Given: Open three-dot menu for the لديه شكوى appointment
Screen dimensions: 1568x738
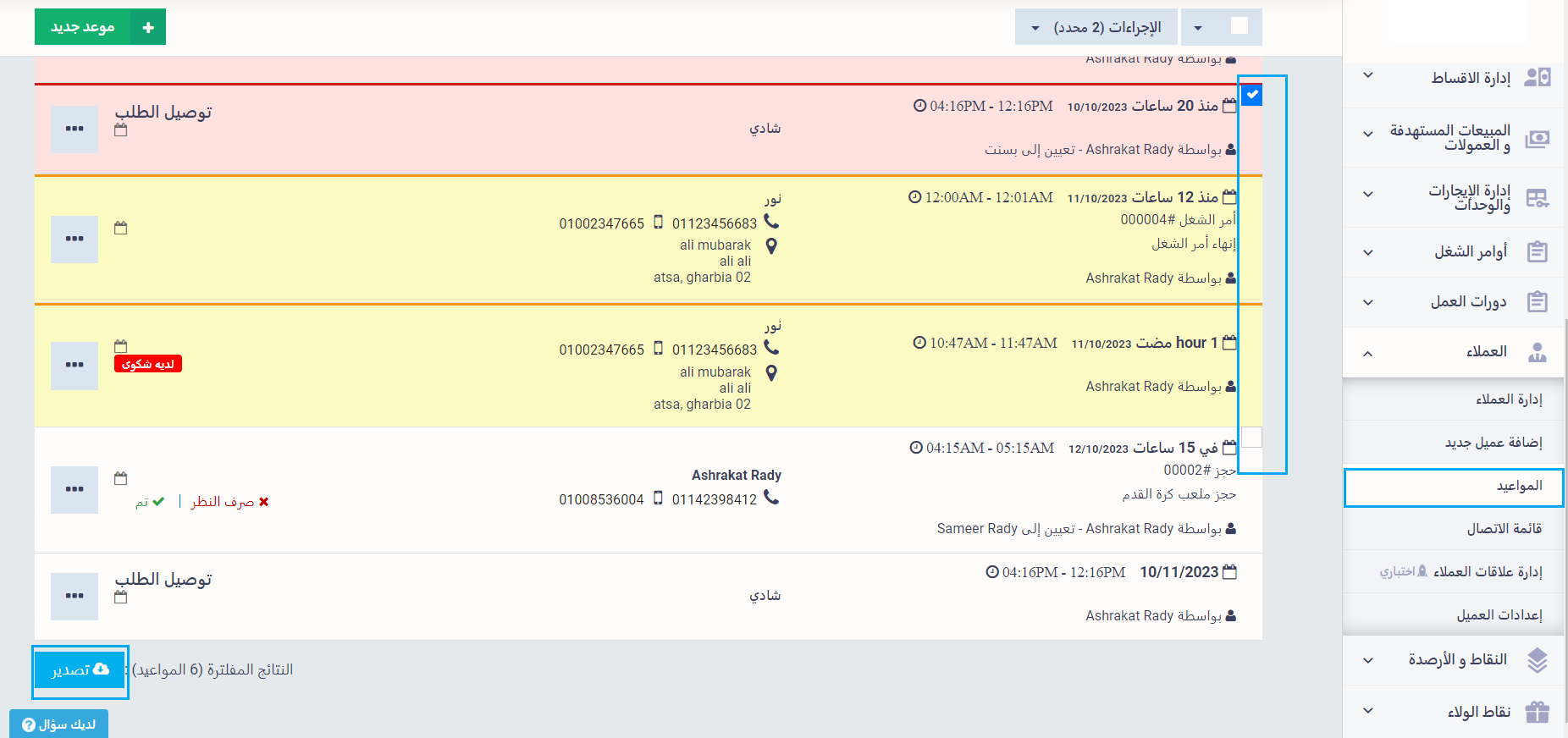Looking at the screenshot, I should (75, 366).
